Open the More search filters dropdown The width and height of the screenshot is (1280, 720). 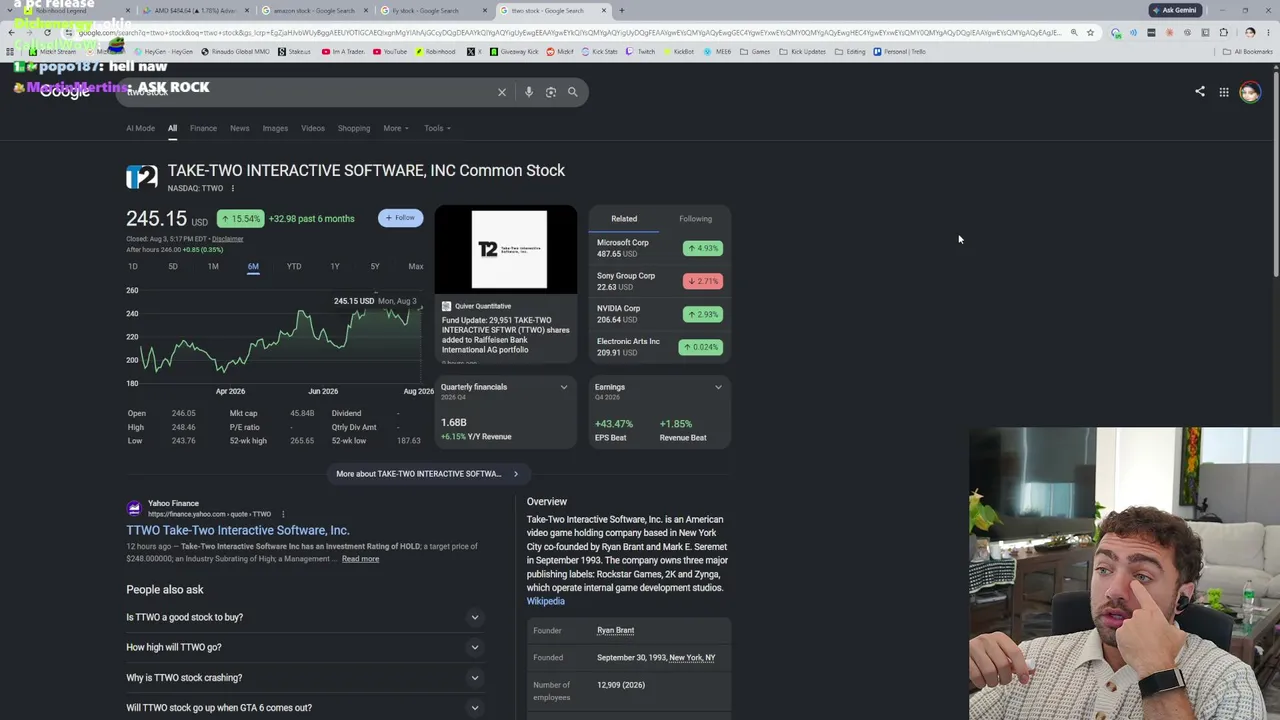point(396,128)
